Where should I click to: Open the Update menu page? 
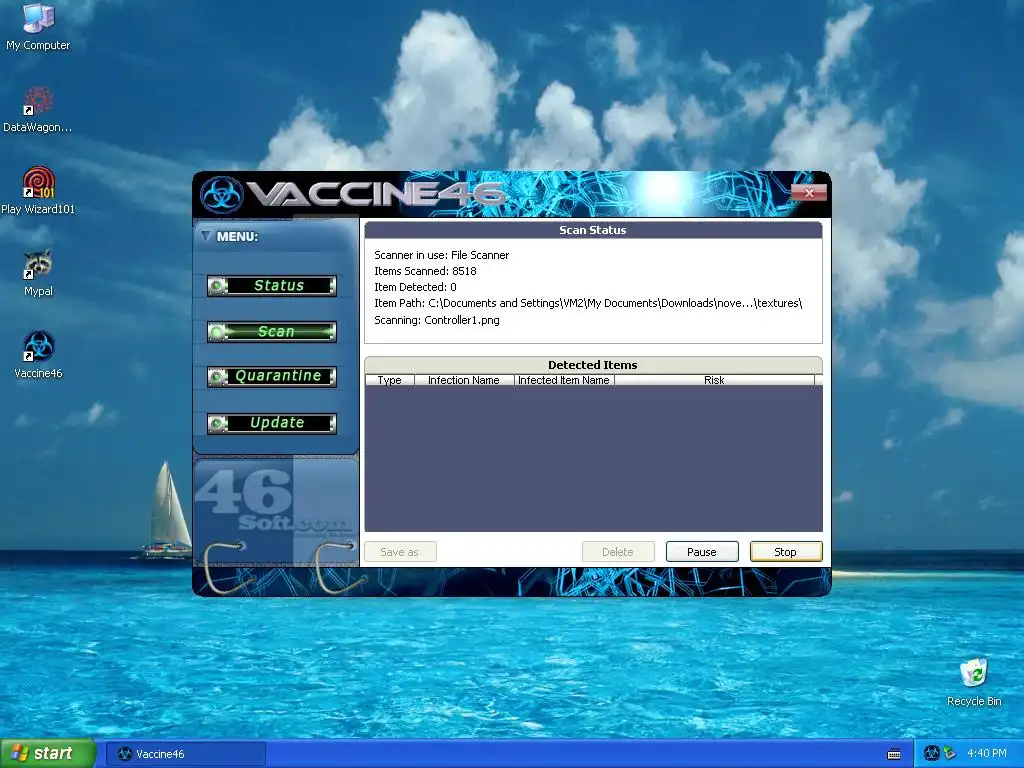272,423
